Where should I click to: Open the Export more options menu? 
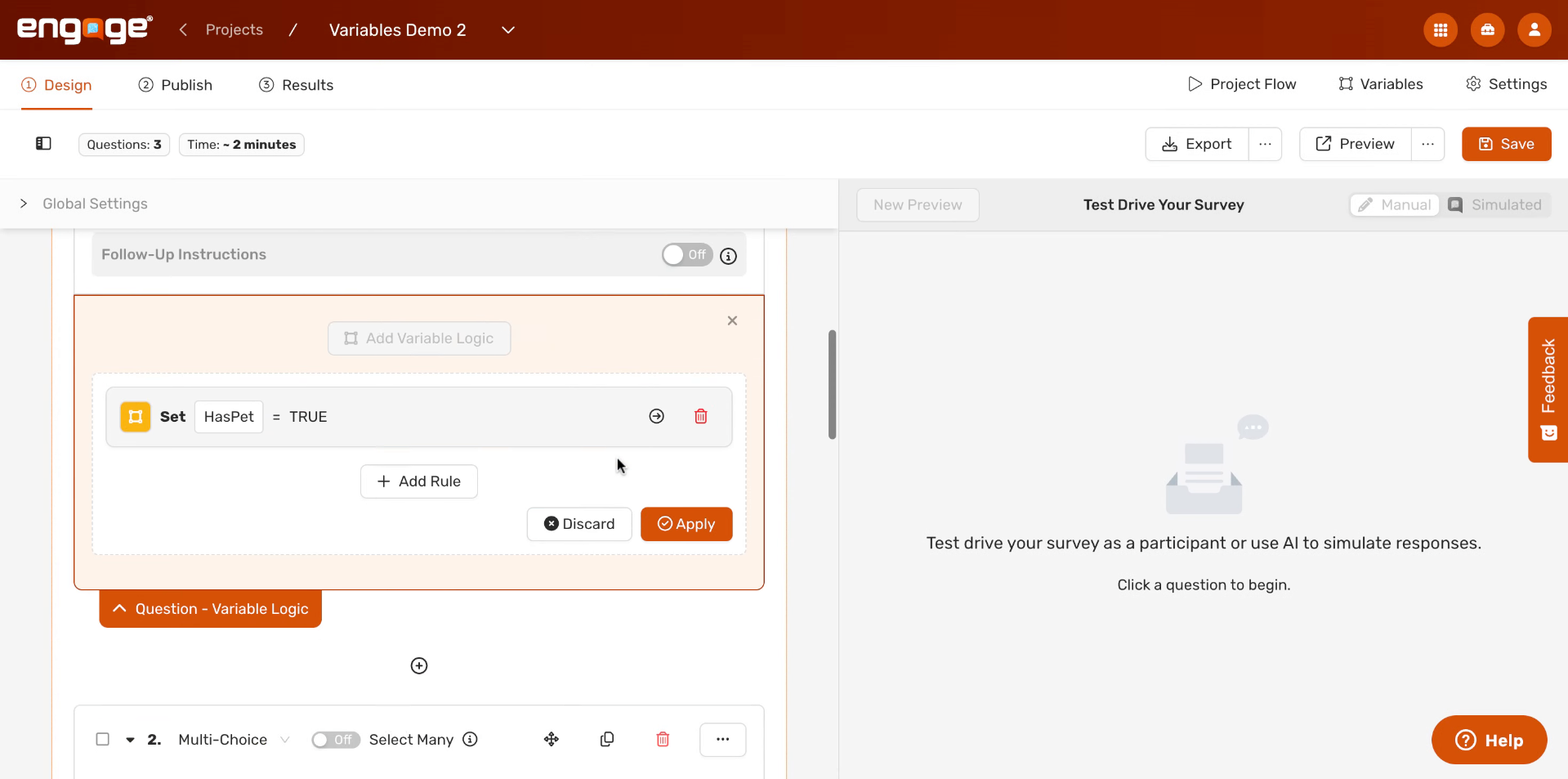pos(1265,144)
